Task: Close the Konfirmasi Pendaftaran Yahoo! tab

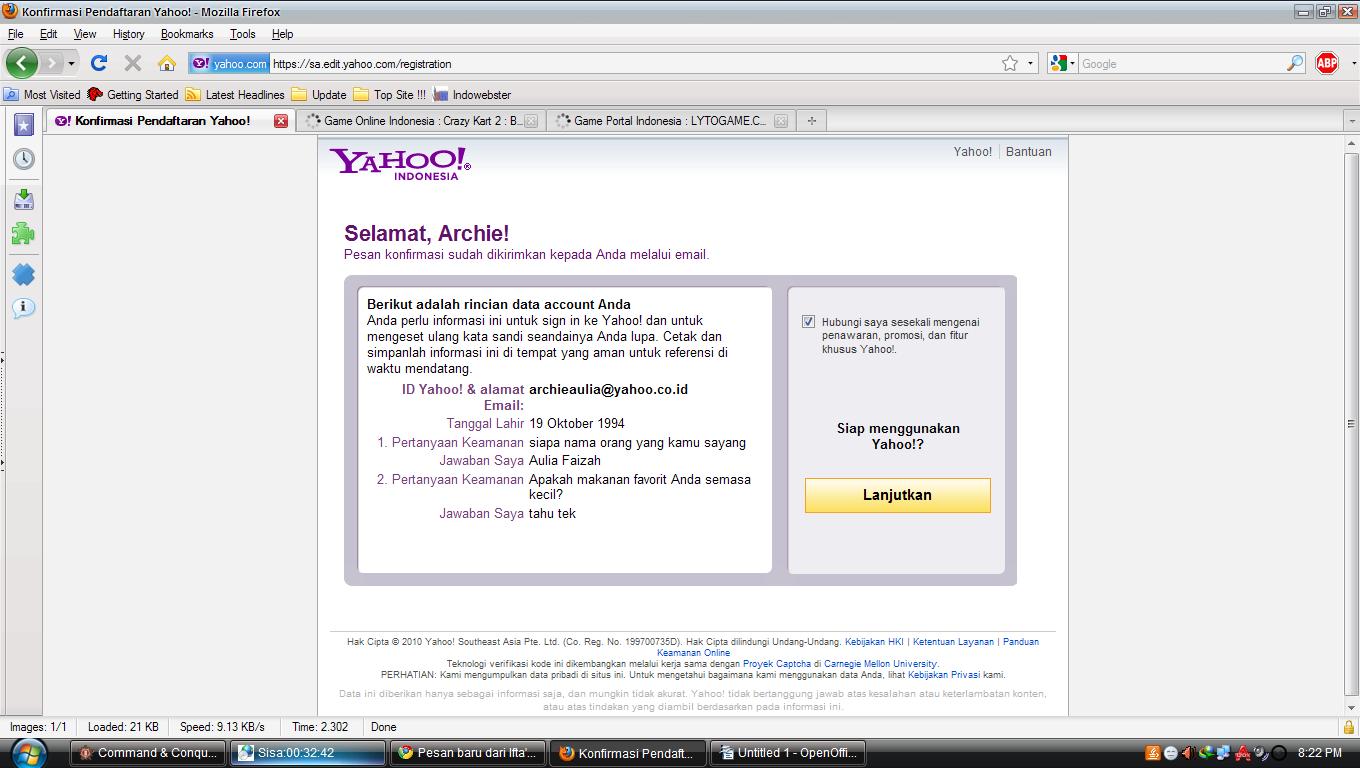Action: coord(281,121)
